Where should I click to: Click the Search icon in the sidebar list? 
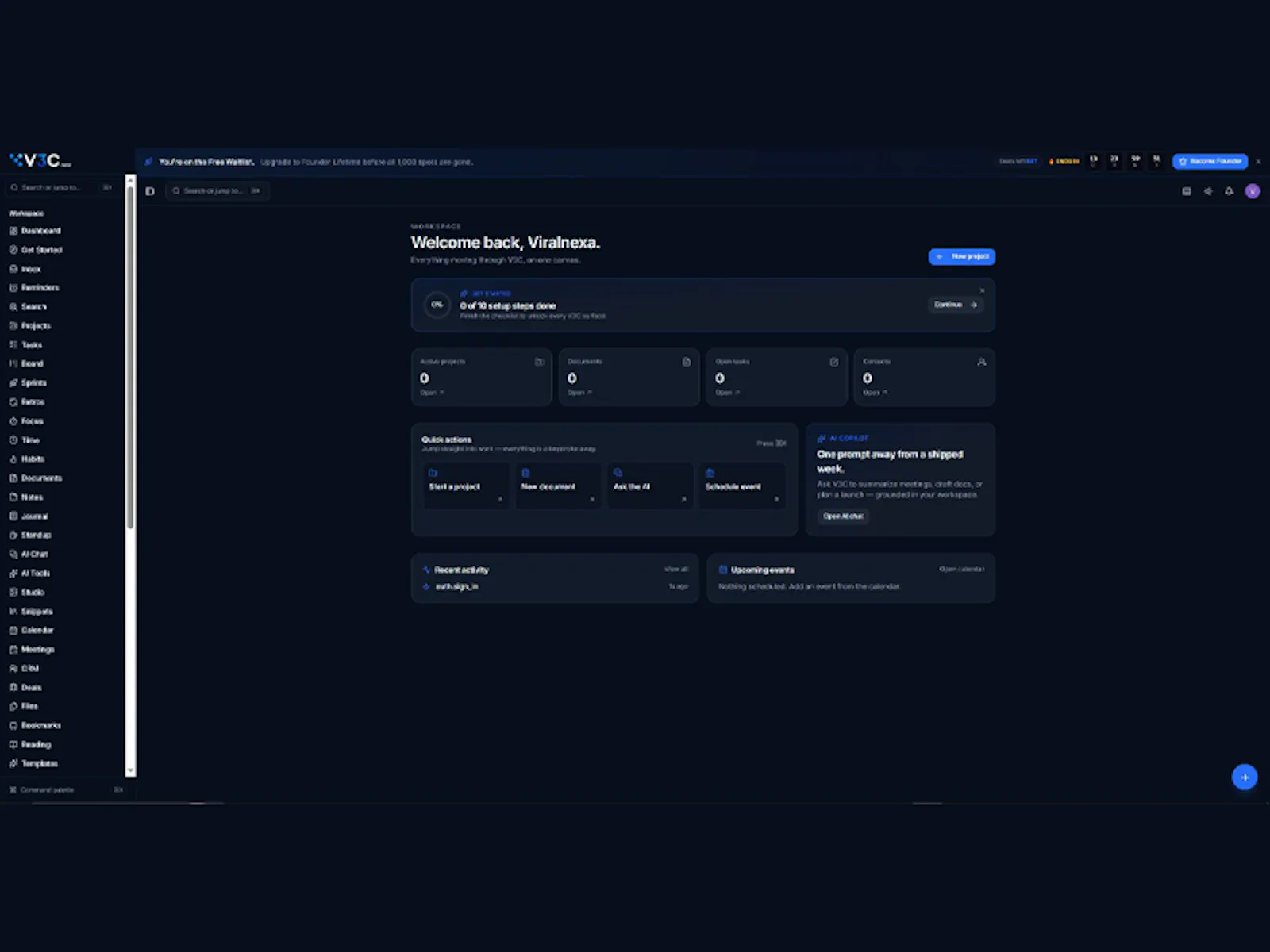coord(13,307)
